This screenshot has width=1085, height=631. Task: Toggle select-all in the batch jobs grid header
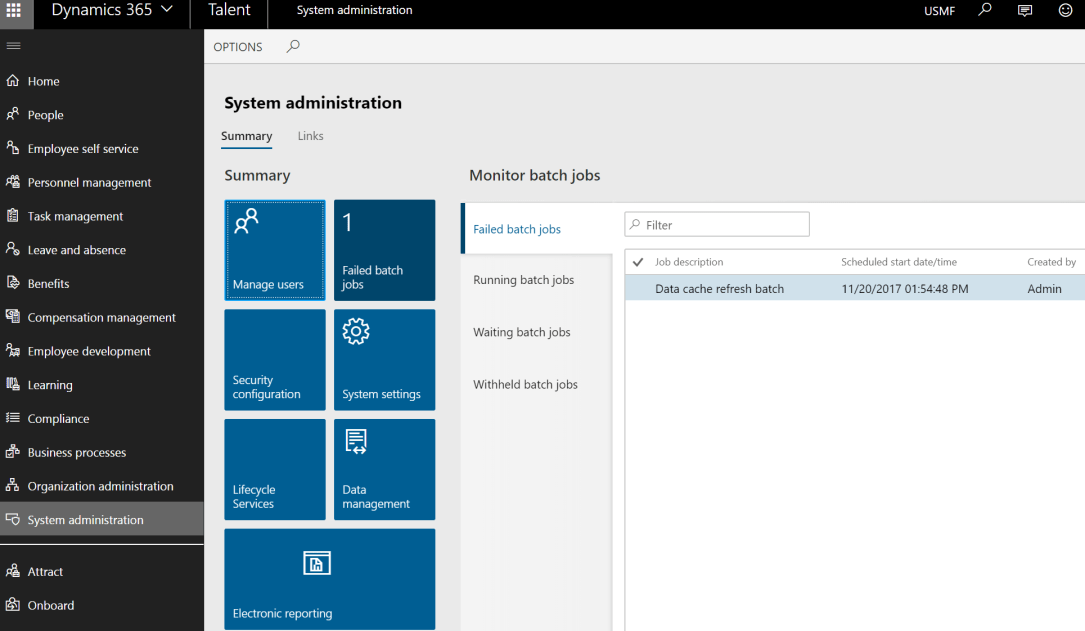[x=637, y=261]
